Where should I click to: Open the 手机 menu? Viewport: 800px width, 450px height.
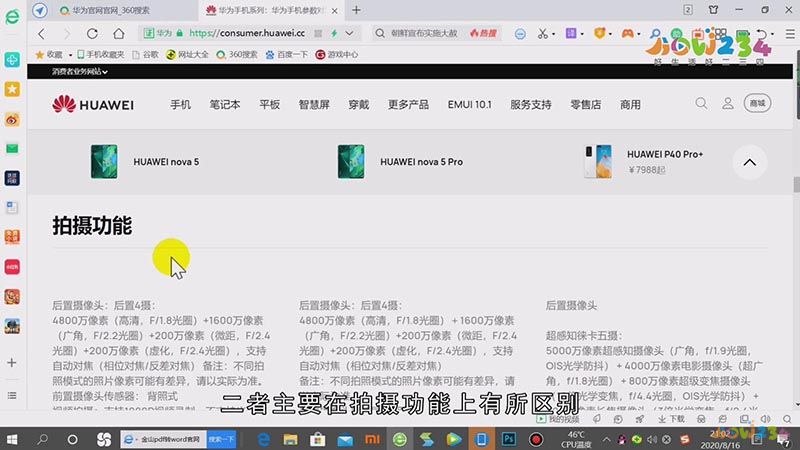(180, 105)
